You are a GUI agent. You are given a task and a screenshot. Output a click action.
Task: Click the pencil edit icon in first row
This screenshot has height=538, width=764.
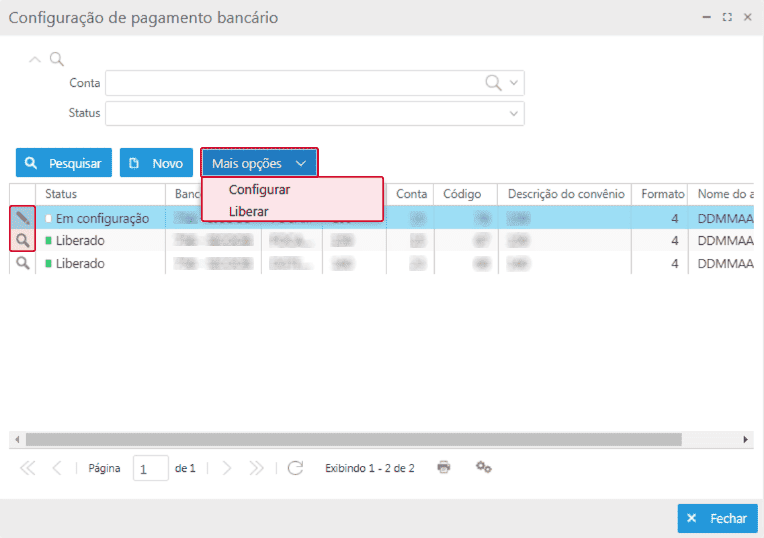[x=22, y=218]
